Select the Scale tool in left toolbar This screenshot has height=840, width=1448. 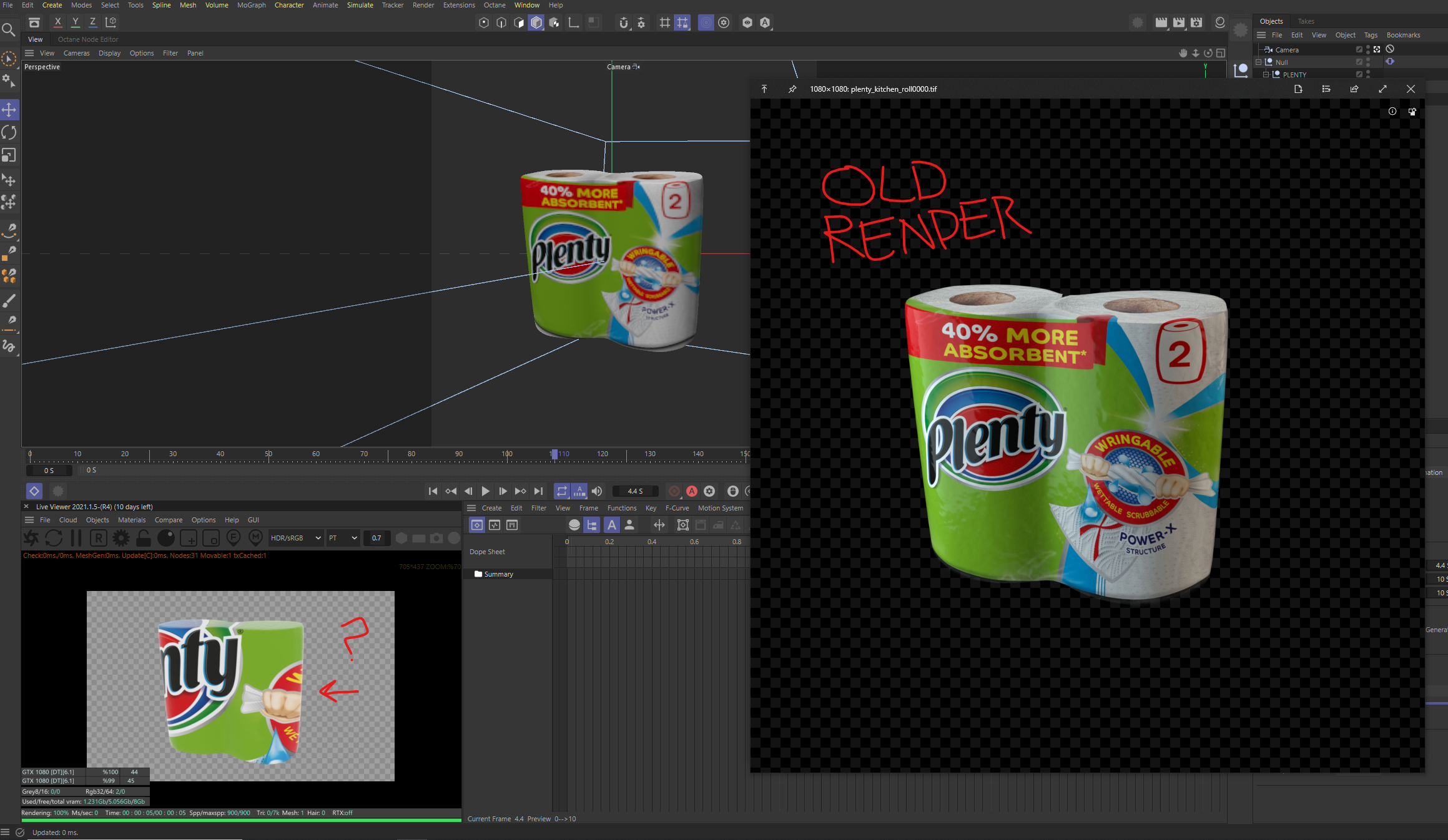(9, 155)
